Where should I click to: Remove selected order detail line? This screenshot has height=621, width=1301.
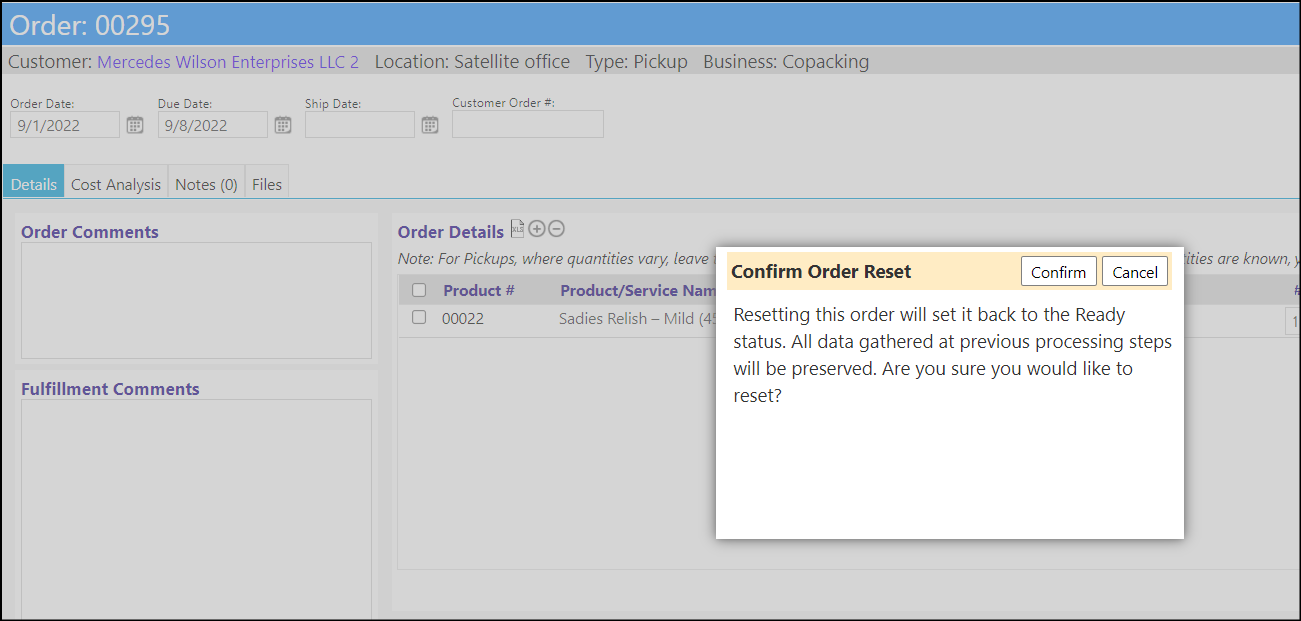[x=557, y=229]
